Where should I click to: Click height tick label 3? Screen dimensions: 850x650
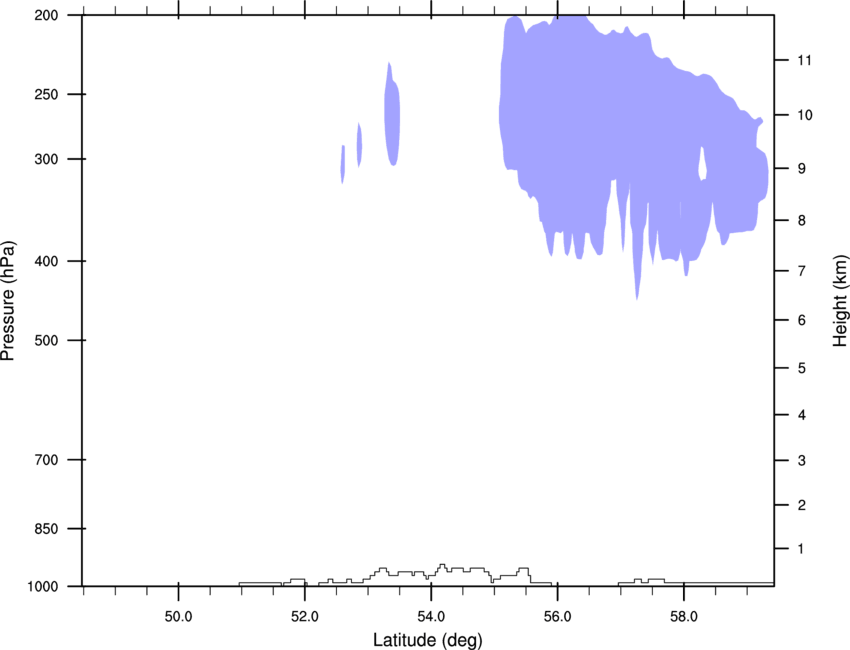tap(801, 461)
